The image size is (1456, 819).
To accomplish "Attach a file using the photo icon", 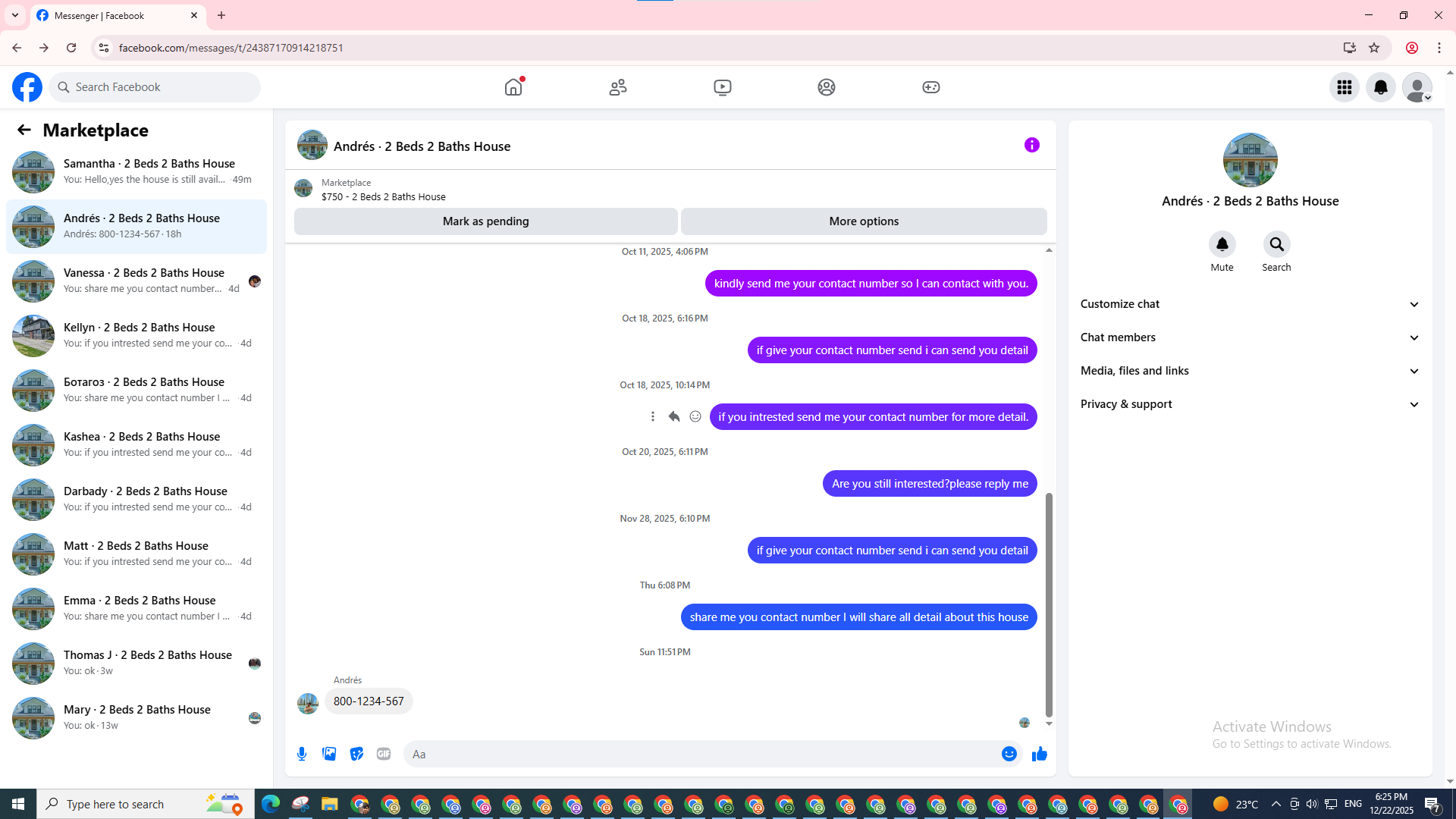I will pyautogui.click(x=329, y=754).
